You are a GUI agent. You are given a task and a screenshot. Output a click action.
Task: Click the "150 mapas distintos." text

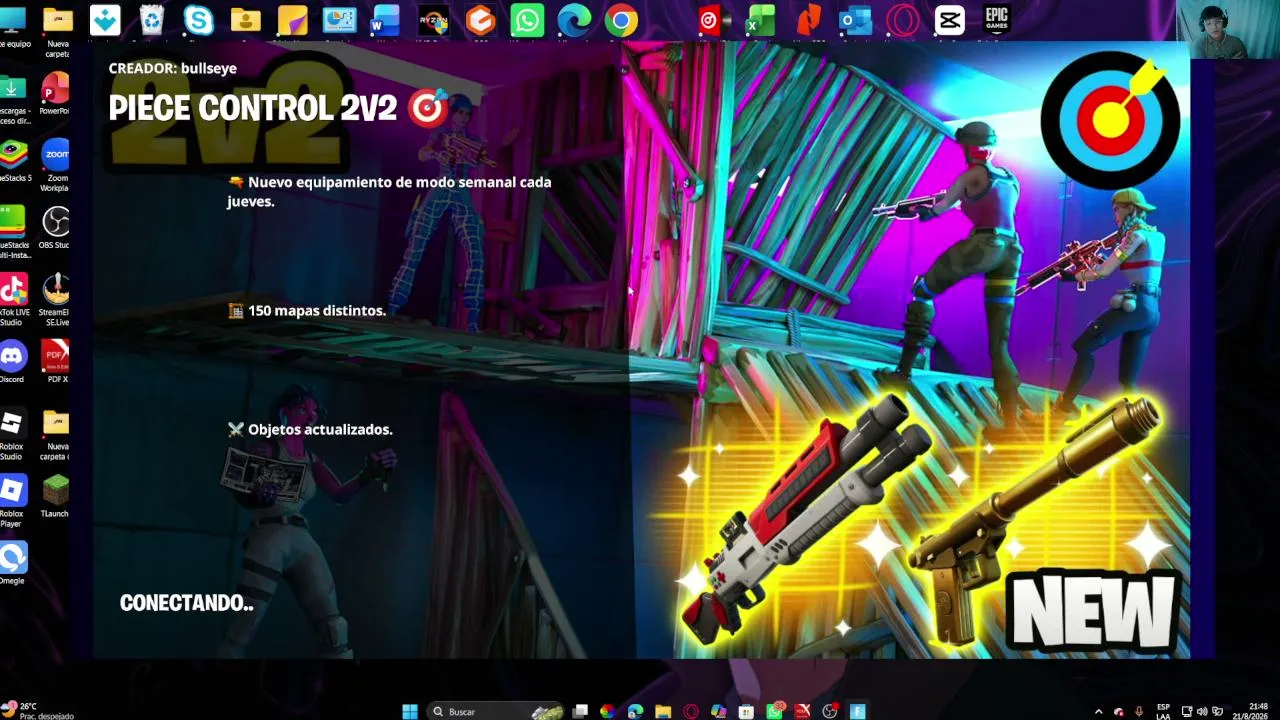[317, 311]
